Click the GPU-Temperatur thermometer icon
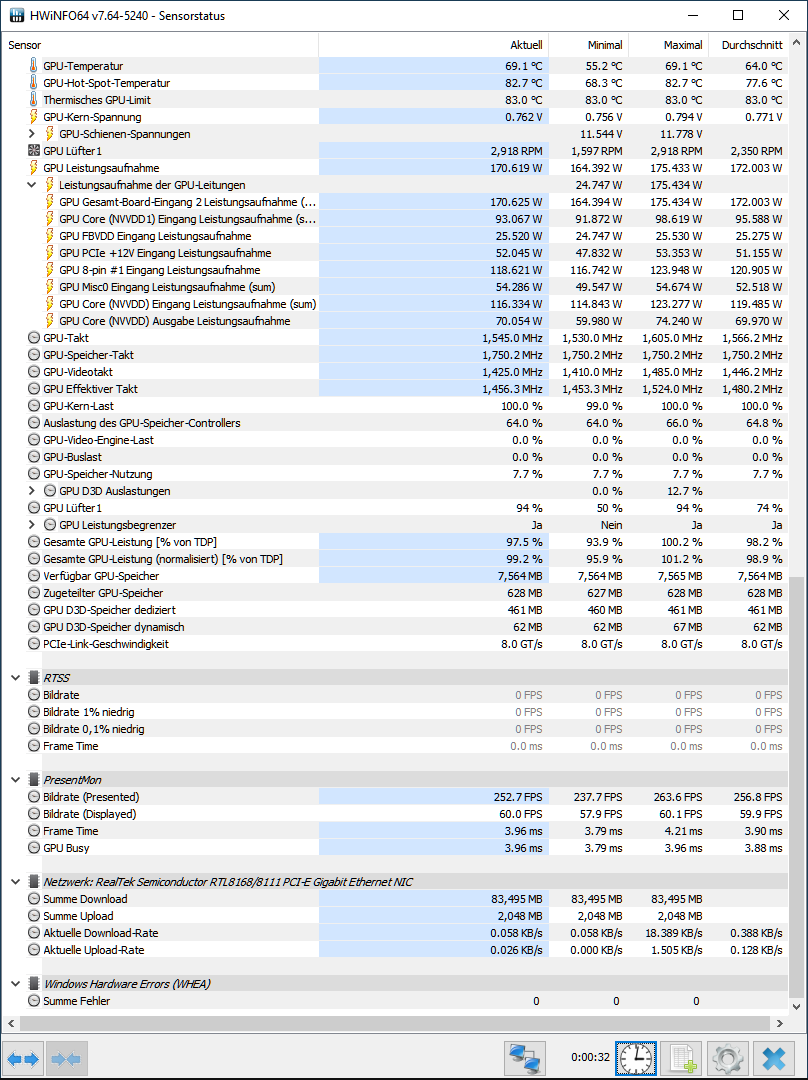808x1080 pixels. (x=34, y=65)
